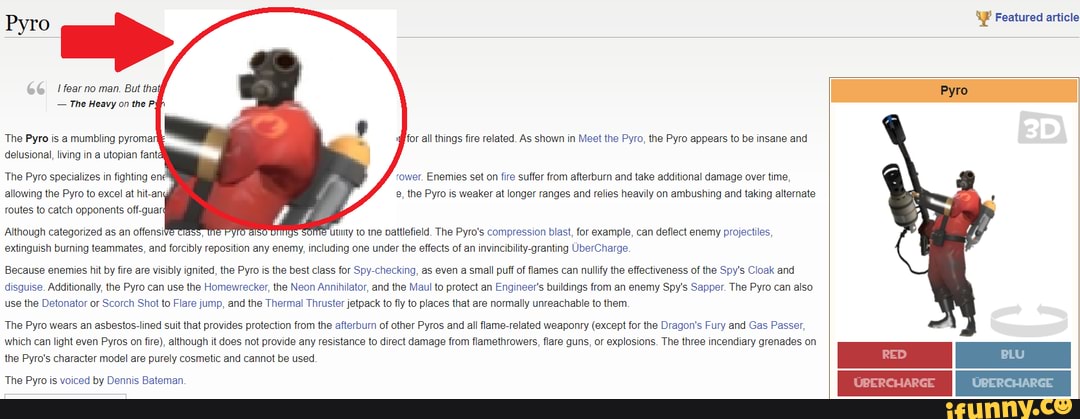Click the Featured article trophy icon
The height and width of the screenshot is (419, 1080).
[983, 17]
